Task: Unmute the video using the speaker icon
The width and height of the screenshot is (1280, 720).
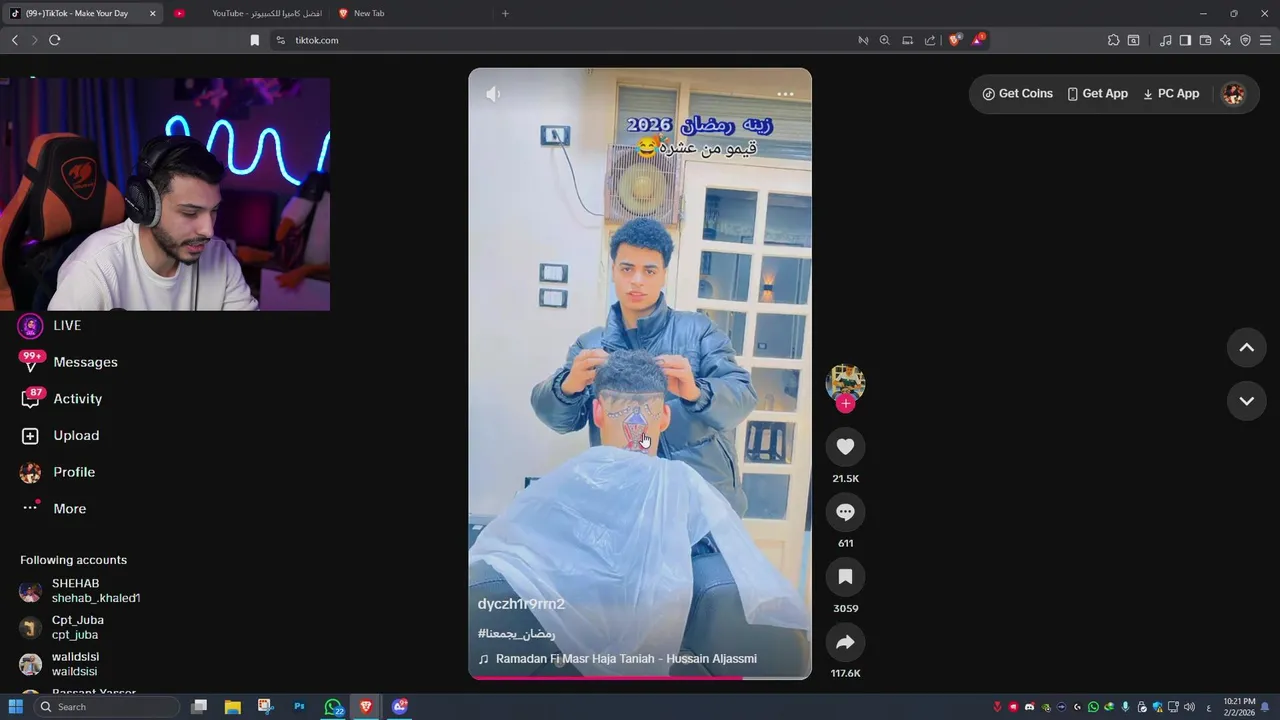Action: [493, 94]
